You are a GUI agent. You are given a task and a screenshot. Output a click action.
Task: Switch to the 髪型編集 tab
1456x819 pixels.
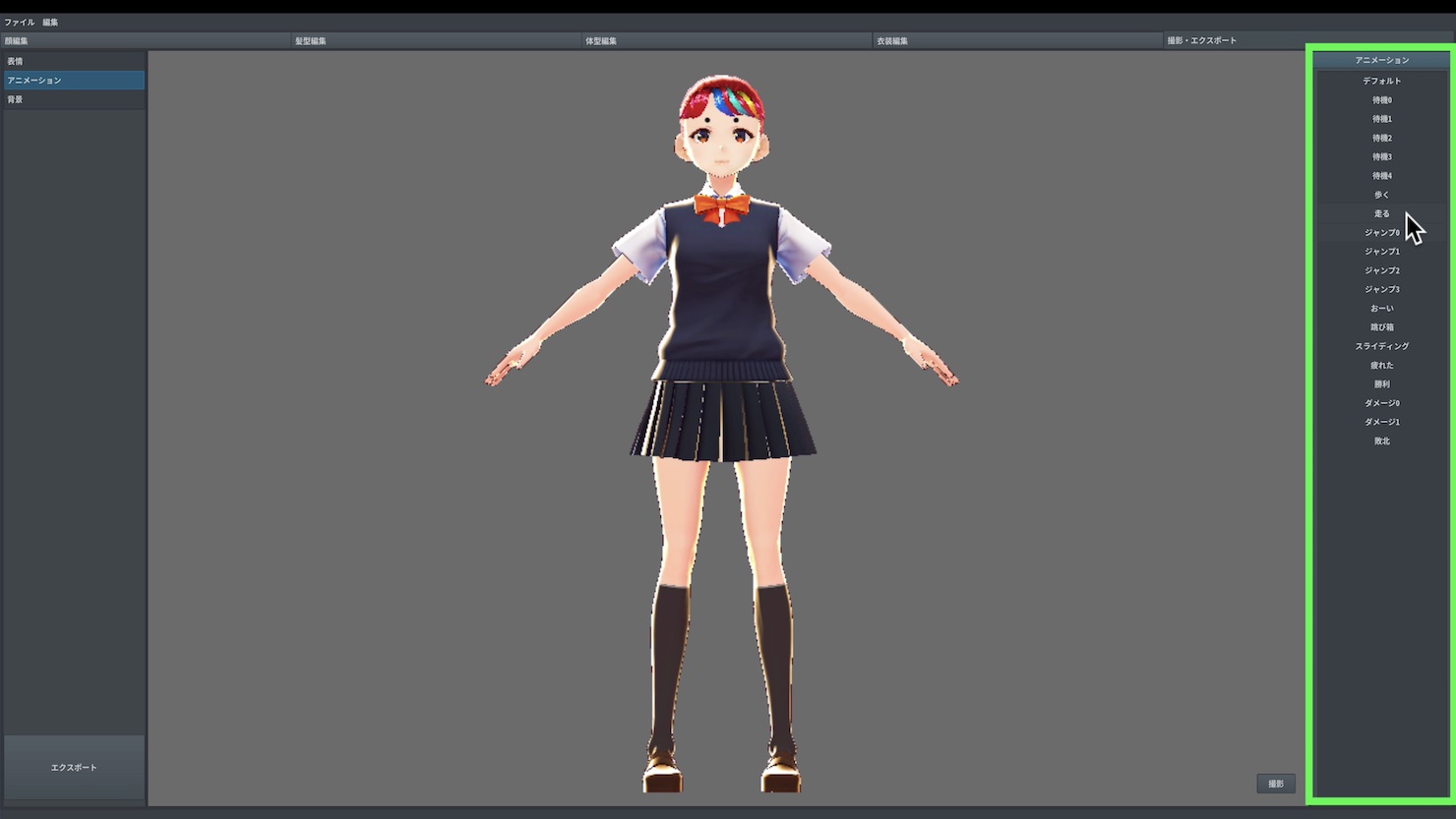point(436,40)
